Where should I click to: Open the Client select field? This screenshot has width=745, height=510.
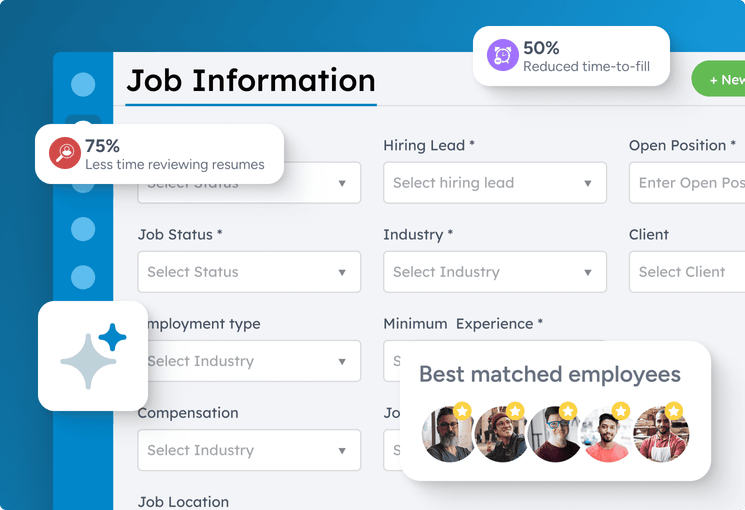click(x=690, y=272)
